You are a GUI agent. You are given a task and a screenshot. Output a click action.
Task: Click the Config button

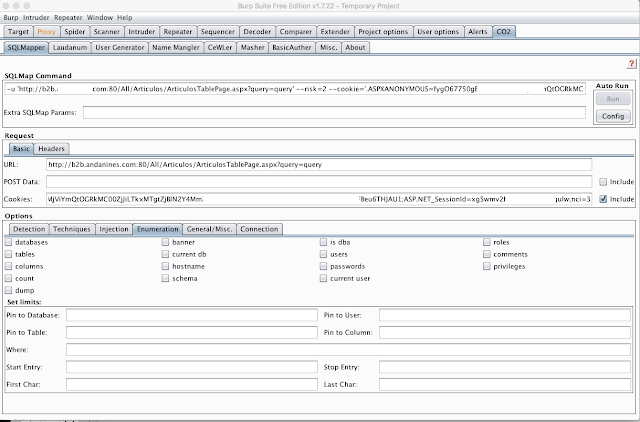(x=613, y=116)
